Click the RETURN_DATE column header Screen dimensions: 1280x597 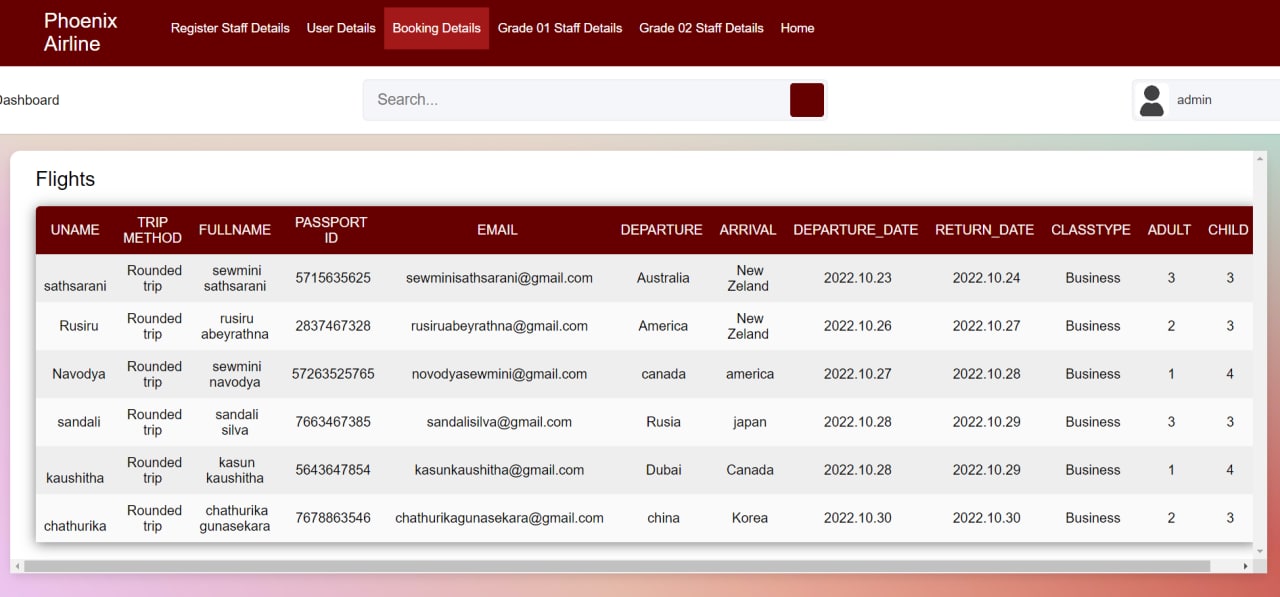(985, 230)
